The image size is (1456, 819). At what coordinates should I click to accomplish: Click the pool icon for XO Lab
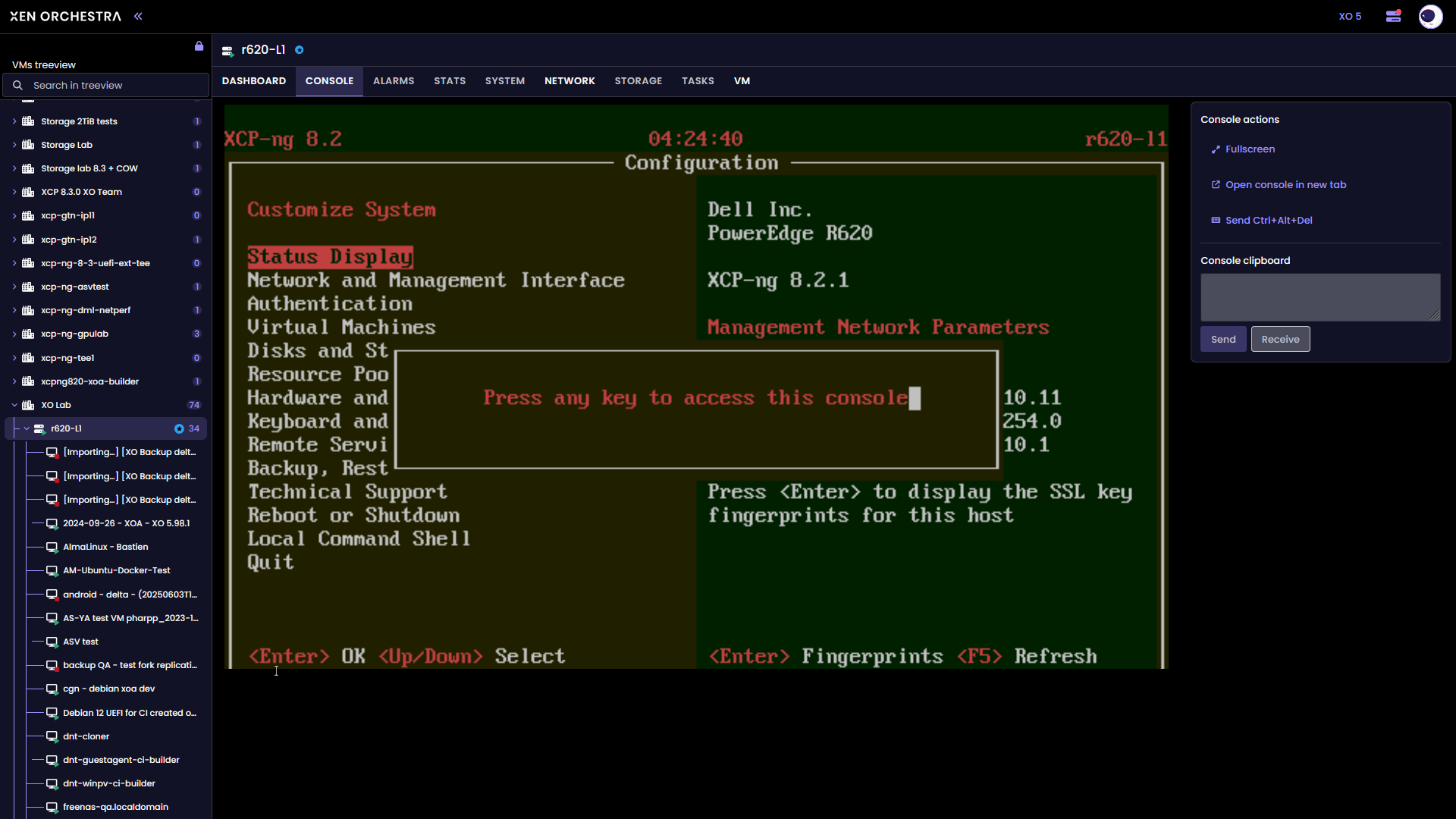tap(28, 405)
